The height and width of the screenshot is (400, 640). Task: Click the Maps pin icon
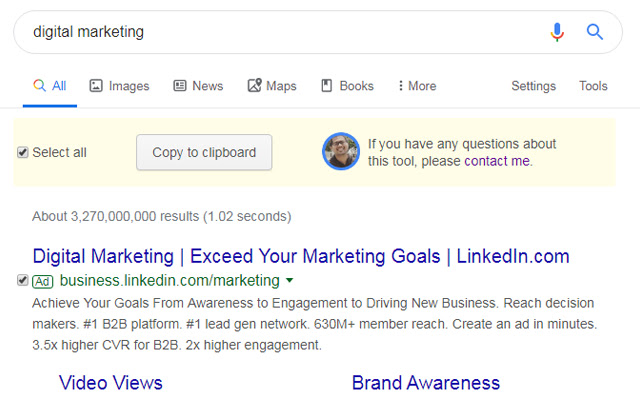[x=254, y=86]
